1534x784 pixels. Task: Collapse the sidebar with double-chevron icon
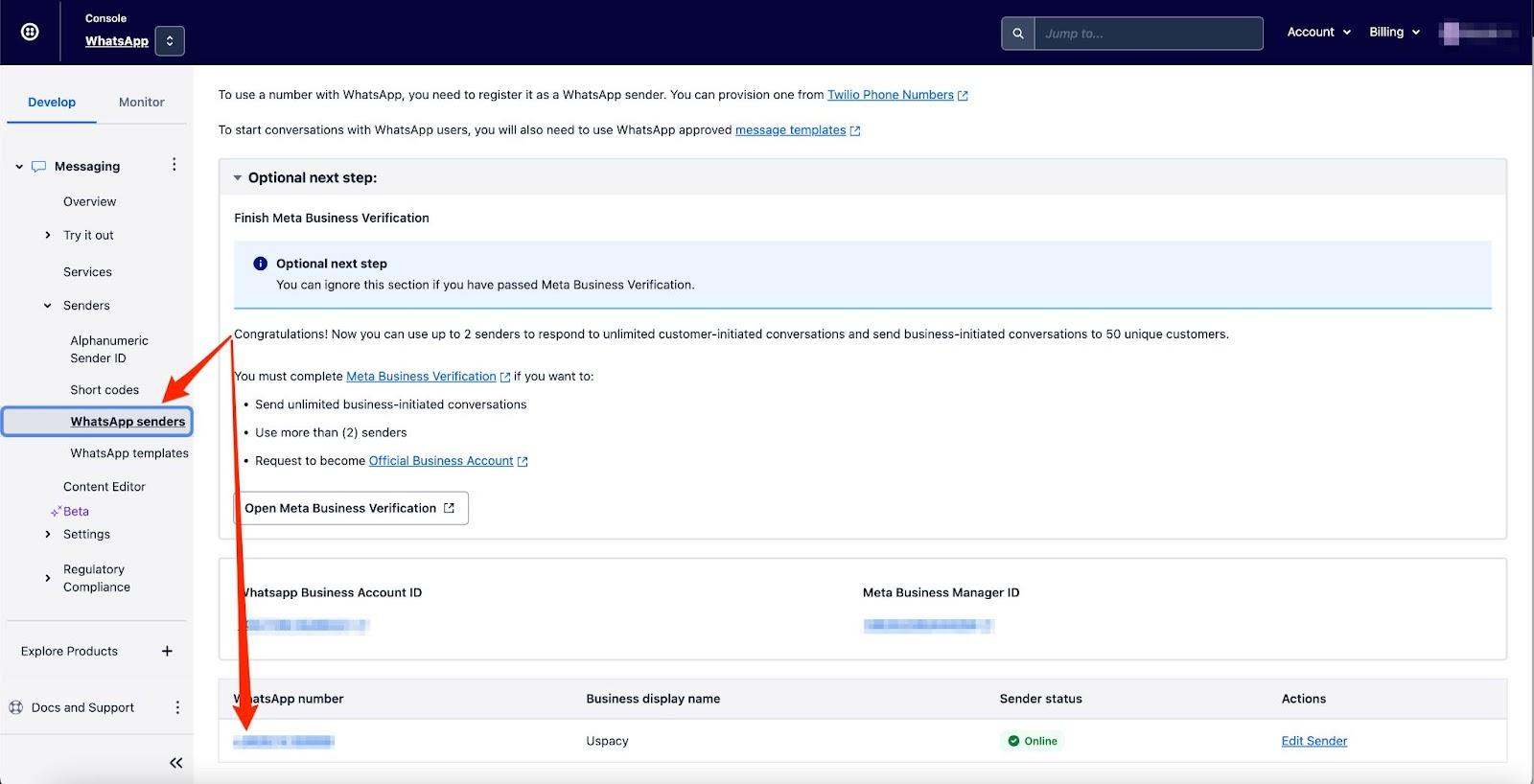click(175, 763)
